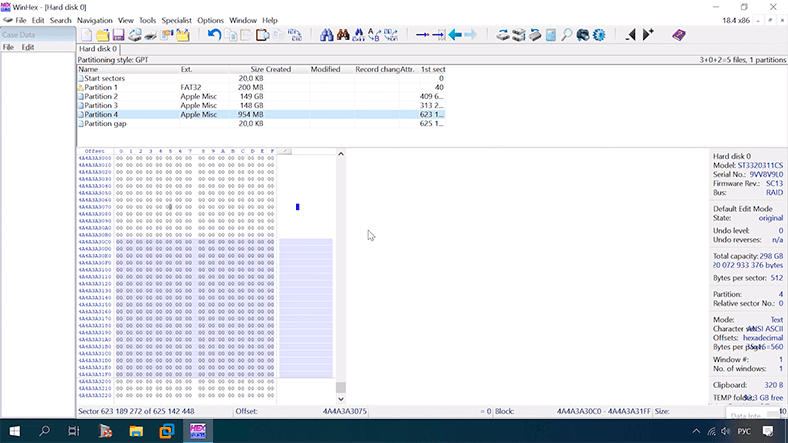Select the Start sectors row

(261, 78)
